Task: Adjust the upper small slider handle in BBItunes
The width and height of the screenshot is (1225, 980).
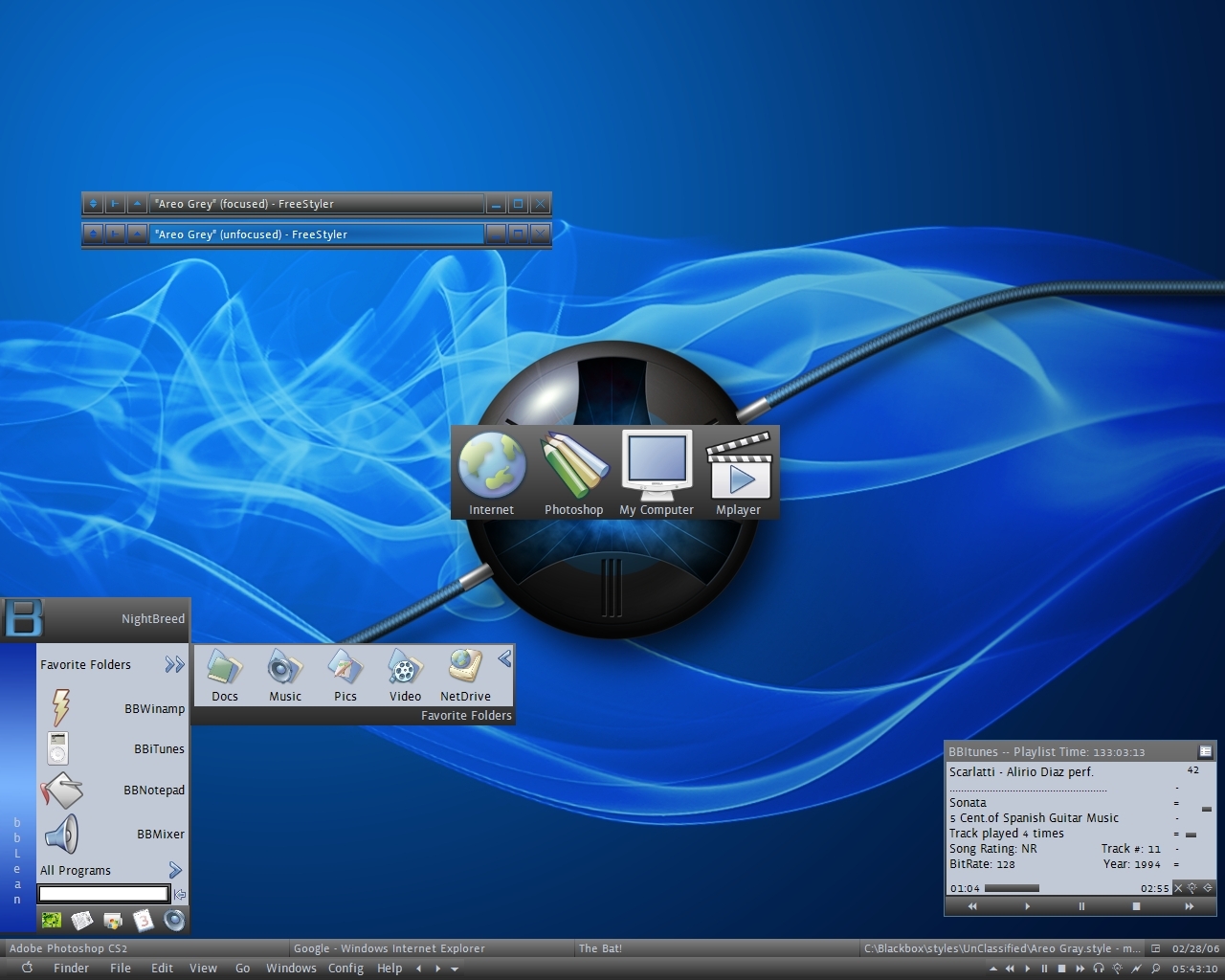Action: tap(1207, 810)
